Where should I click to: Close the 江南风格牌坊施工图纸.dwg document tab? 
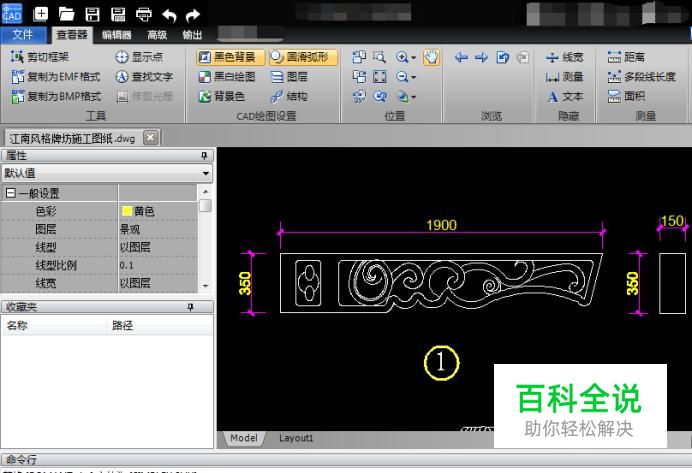[150, 138]
